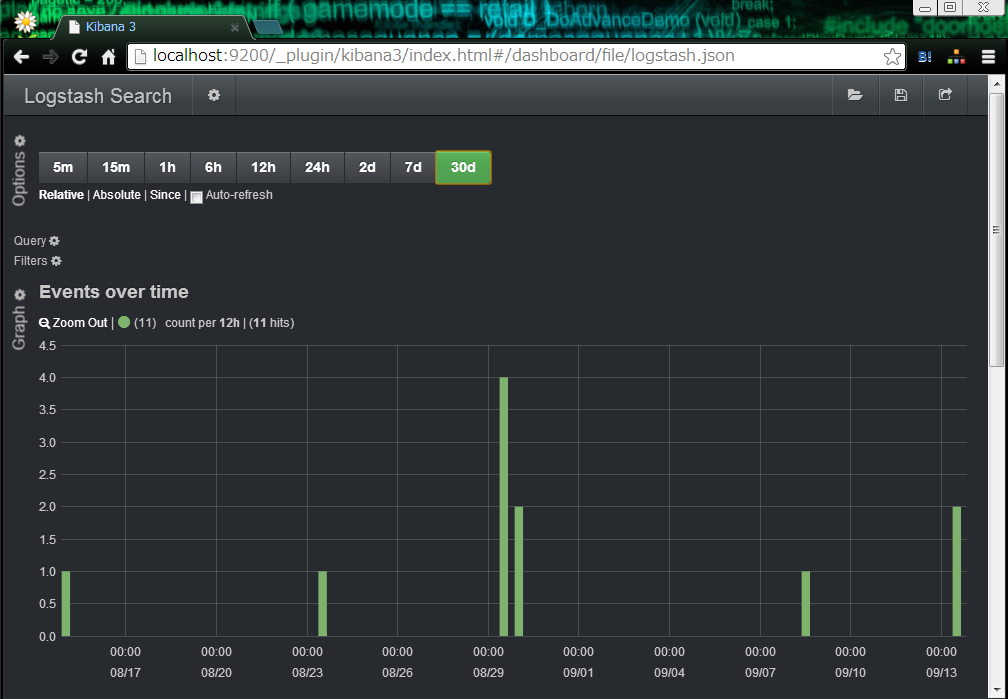Select the 30d time range button
Image resolution: width=1008 pixels, height=699 pixels.
coord(463,167)
